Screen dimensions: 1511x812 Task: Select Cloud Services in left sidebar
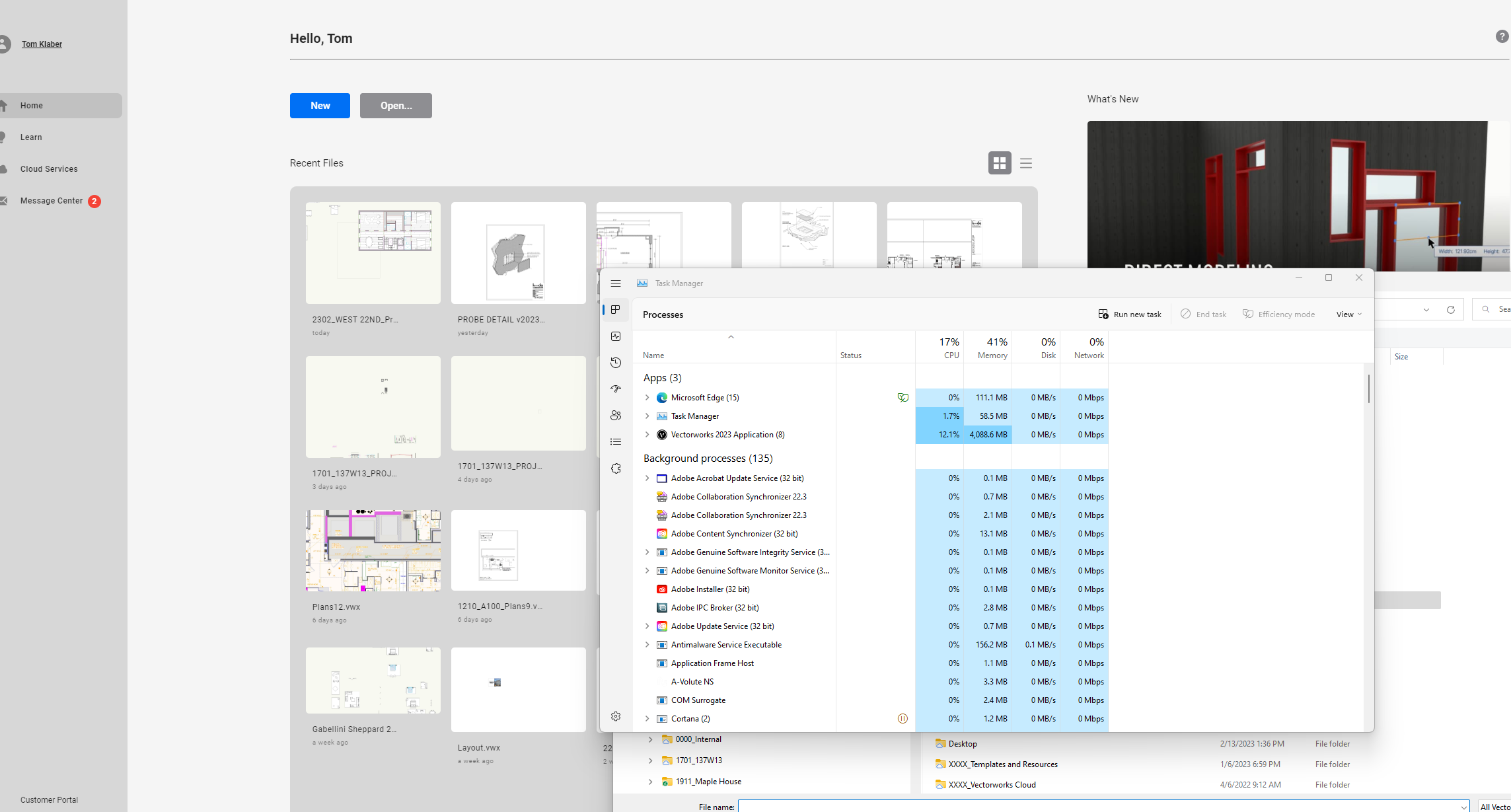(x=49, y=169)
